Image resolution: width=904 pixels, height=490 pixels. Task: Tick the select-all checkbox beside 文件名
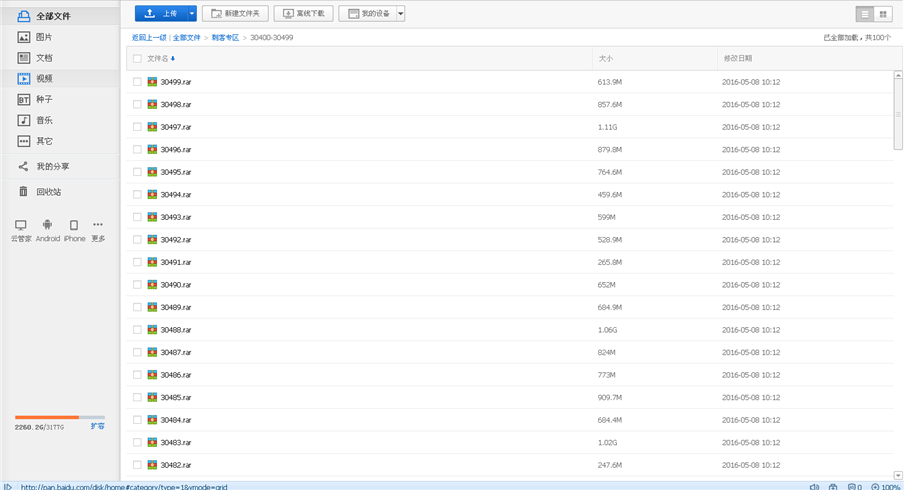click(x=137, y=59)
